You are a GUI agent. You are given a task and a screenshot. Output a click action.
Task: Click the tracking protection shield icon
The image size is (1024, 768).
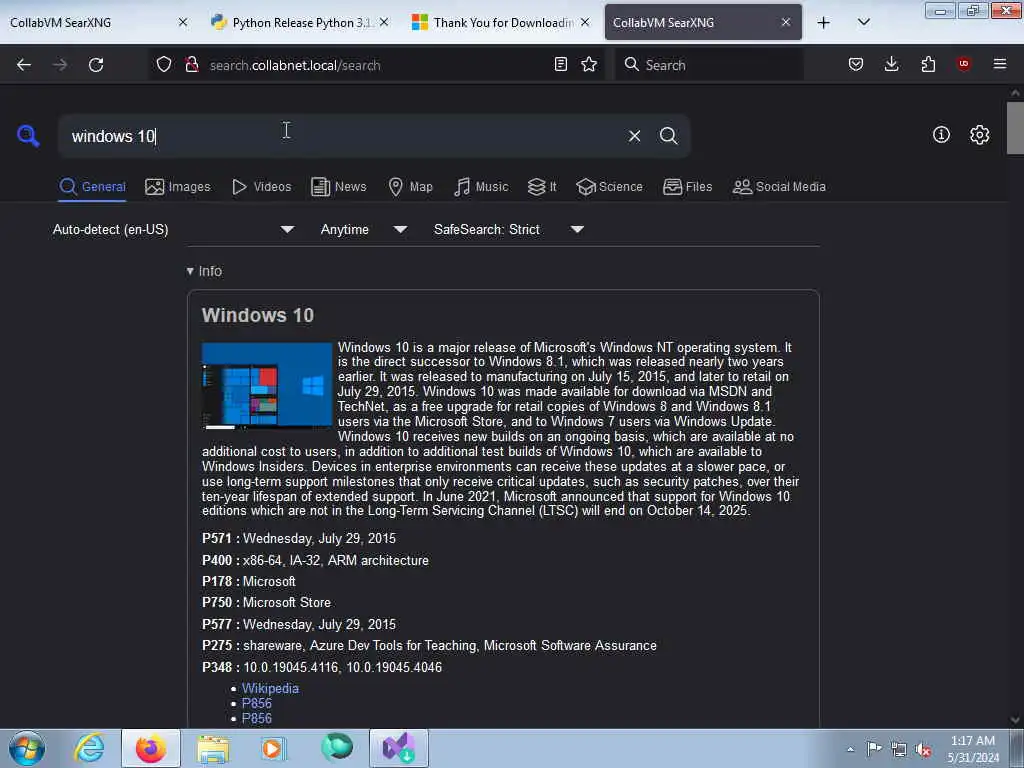(x=164, y=64)
